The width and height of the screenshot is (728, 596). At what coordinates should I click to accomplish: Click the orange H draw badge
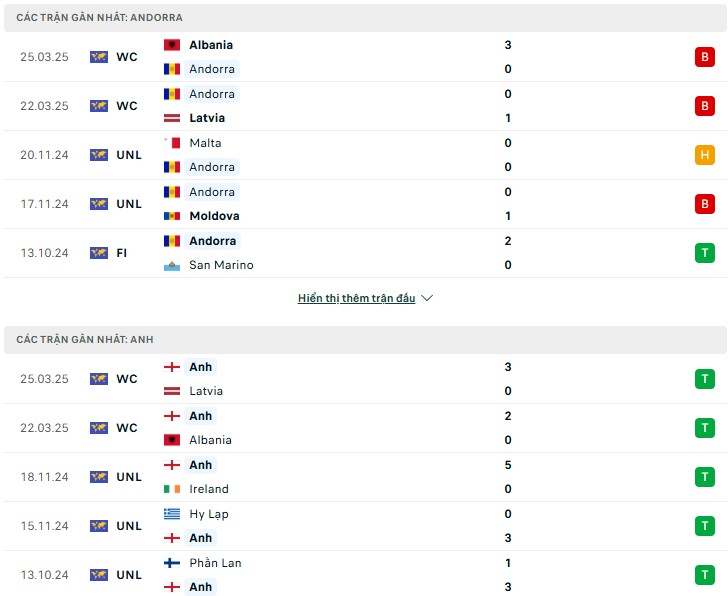pyautogui.click(x=704, y=155)
